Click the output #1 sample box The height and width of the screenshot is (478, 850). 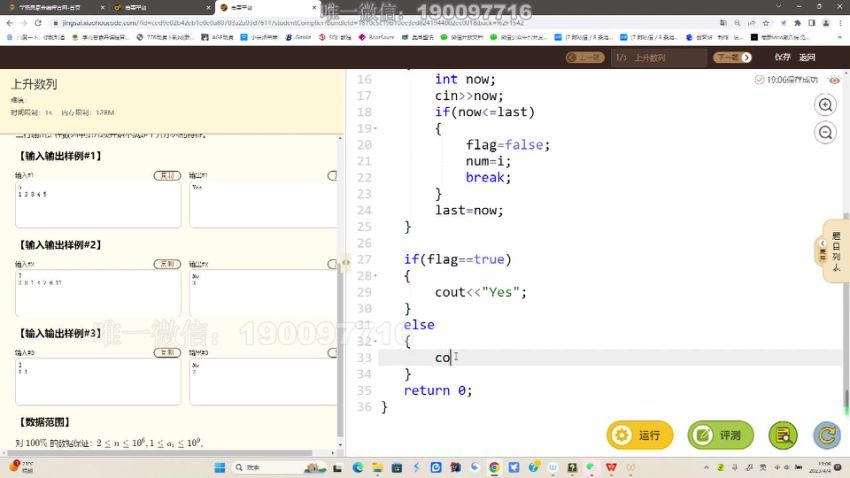click(x=263, y=205)
